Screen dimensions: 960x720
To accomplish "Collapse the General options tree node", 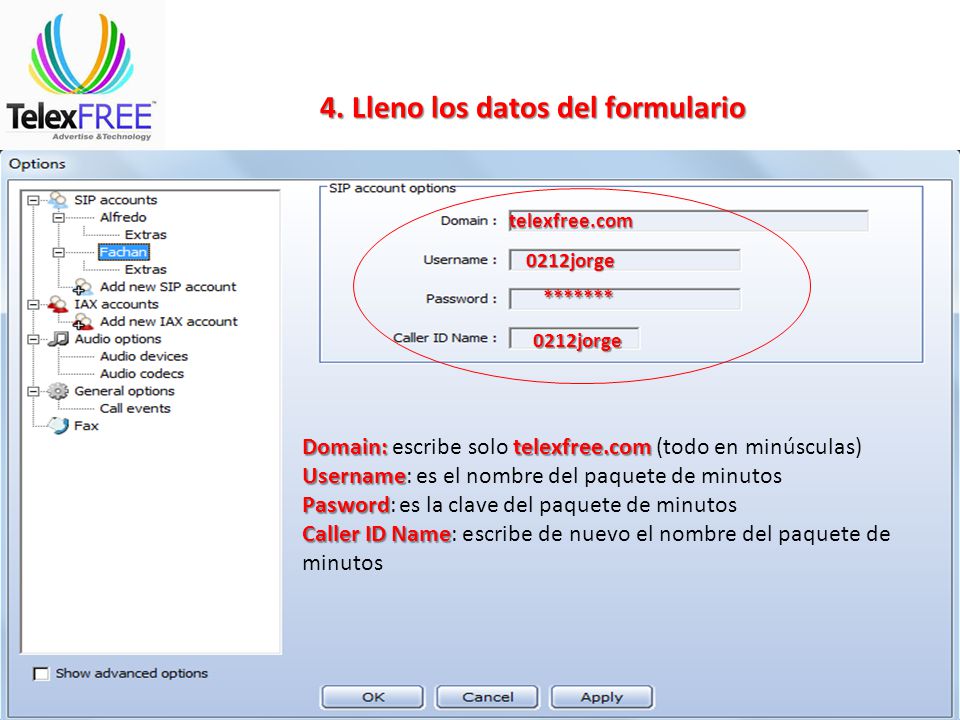I will [x=33, y=391].
